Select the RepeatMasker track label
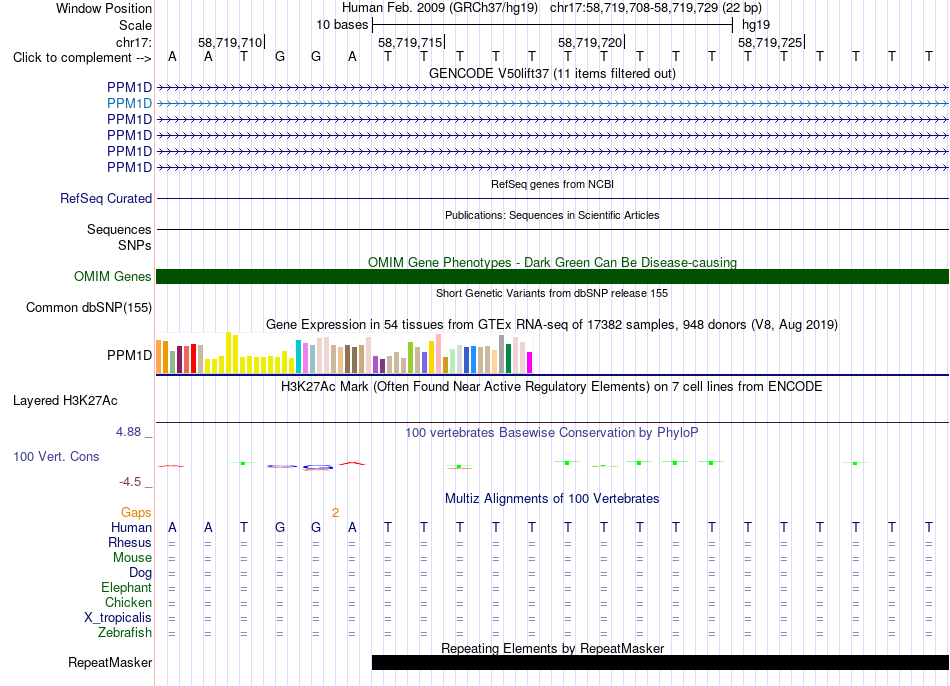950x686 pixels. click(110, 662)
